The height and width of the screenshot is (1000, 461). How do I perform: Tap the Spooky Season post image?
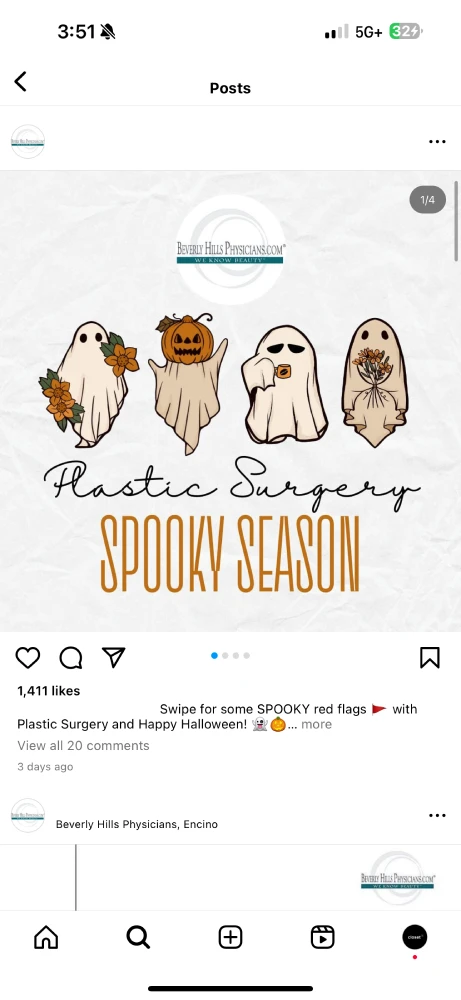[230, 401]
